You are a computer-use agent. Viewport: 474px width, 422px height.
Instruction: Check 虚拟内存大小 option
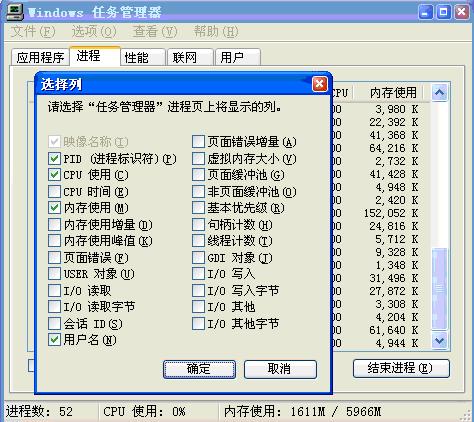pos(198,159)
